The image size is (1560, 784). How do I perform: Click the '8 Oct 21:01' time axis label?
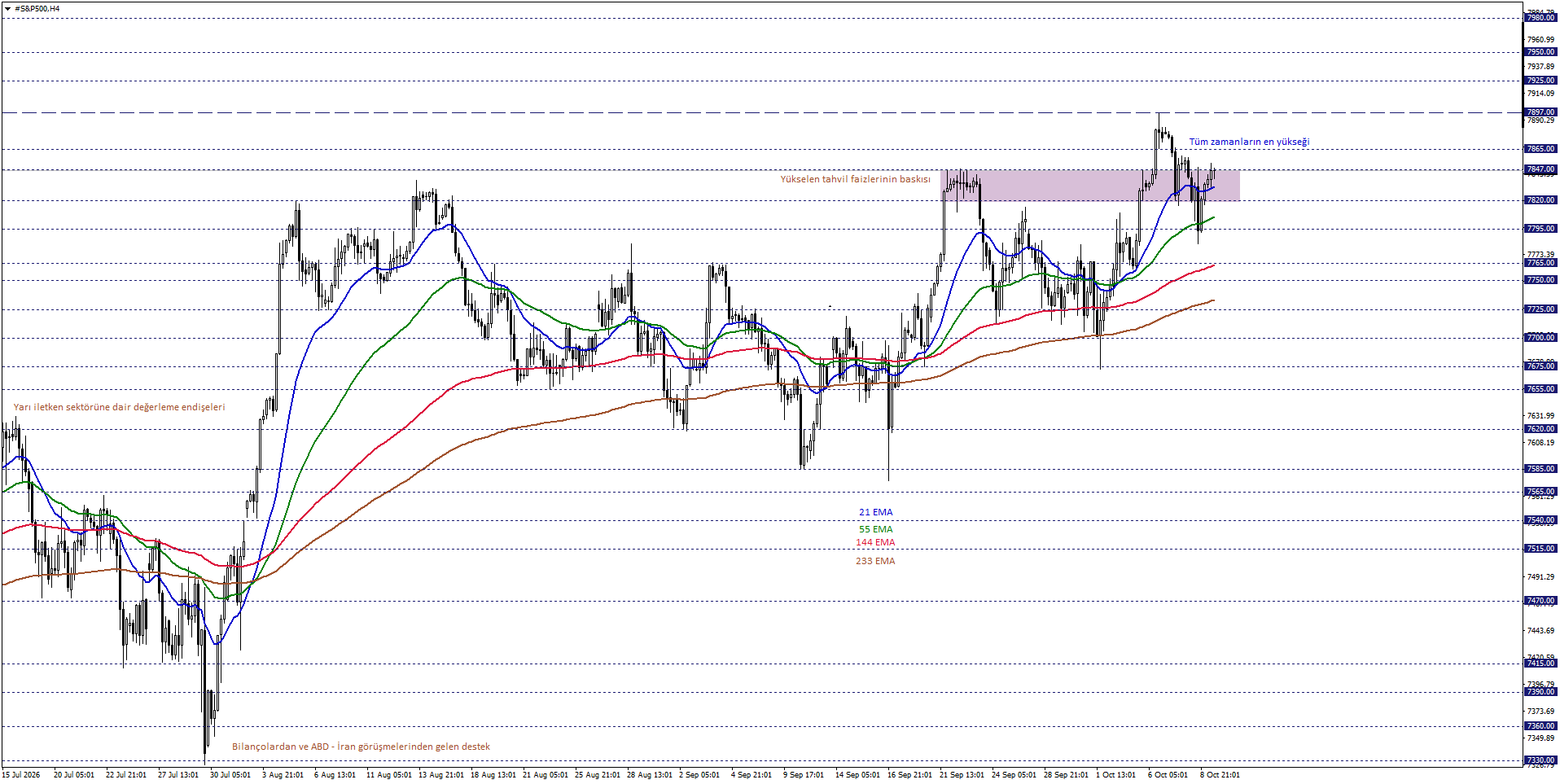click(x=1220, y=775)
